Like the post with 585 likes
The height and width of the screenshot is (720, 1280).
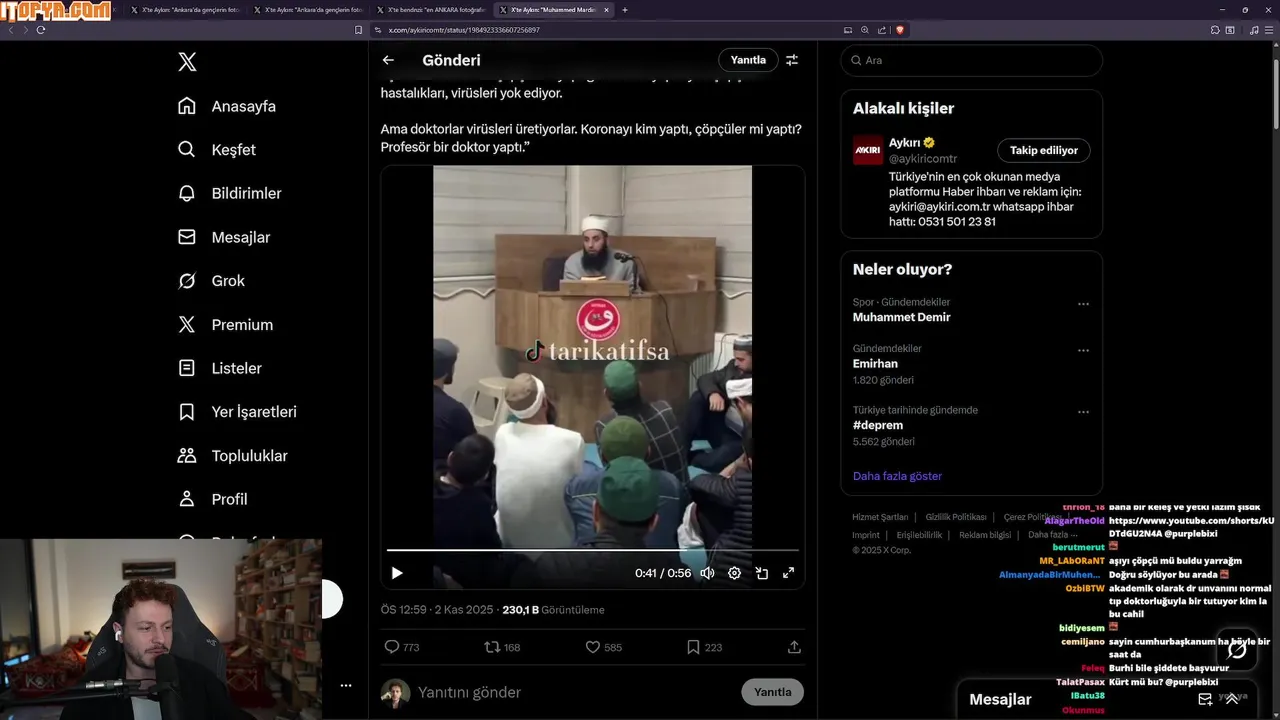click(603, 647)
